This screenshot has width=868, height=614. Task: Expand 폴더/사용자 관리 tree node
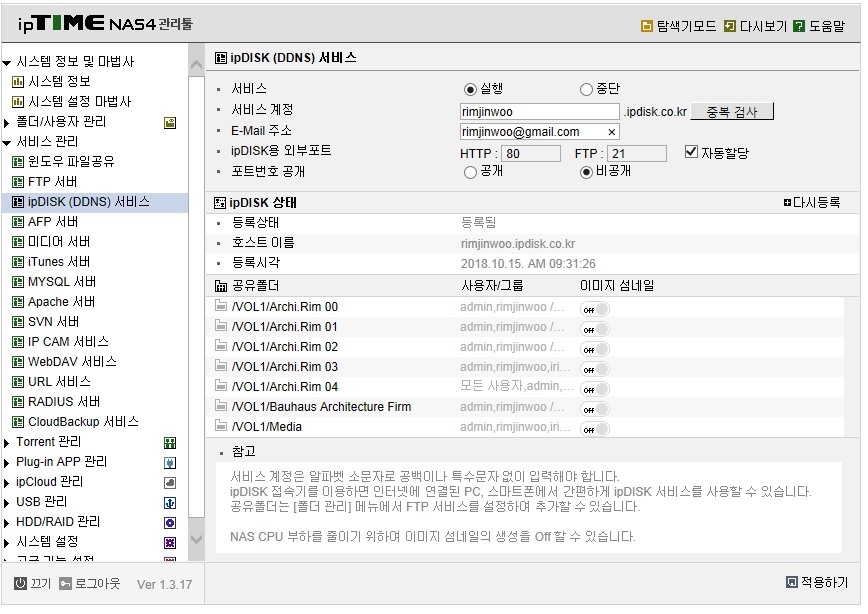pyautogui.click(x=7, y=123)
